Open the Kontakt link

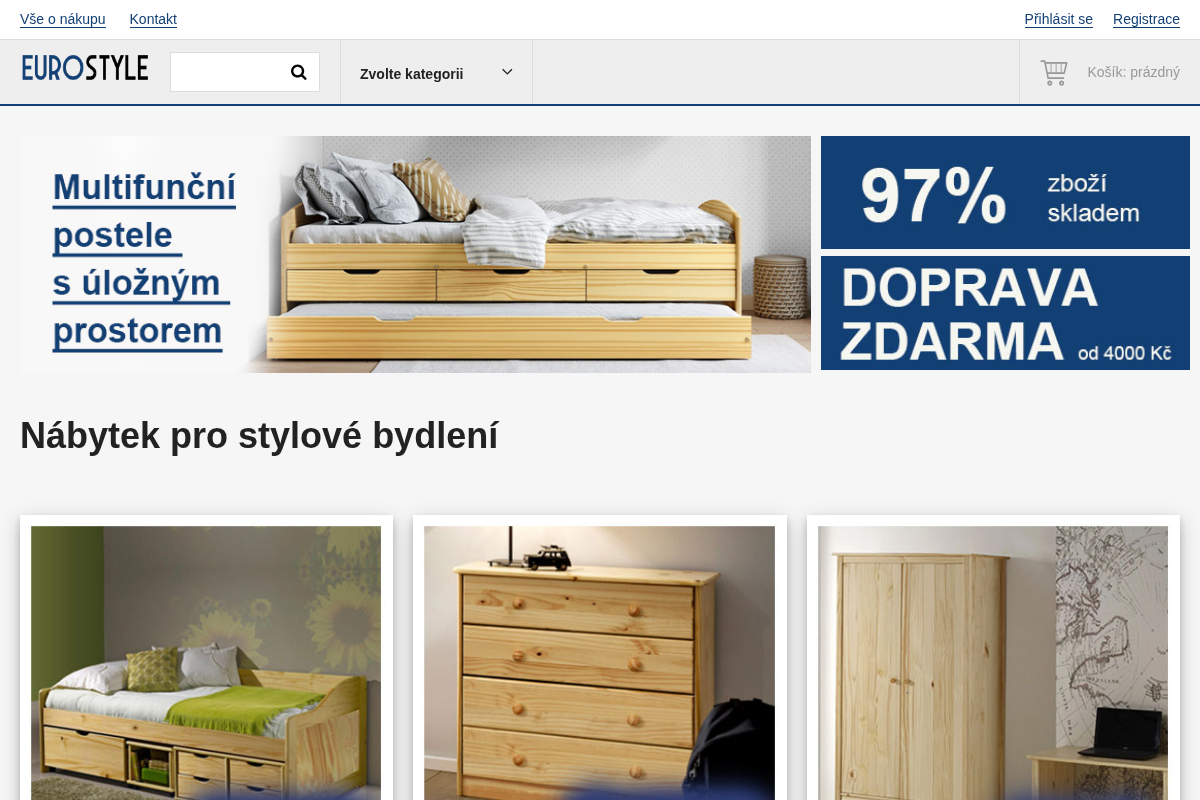(153, 19)
